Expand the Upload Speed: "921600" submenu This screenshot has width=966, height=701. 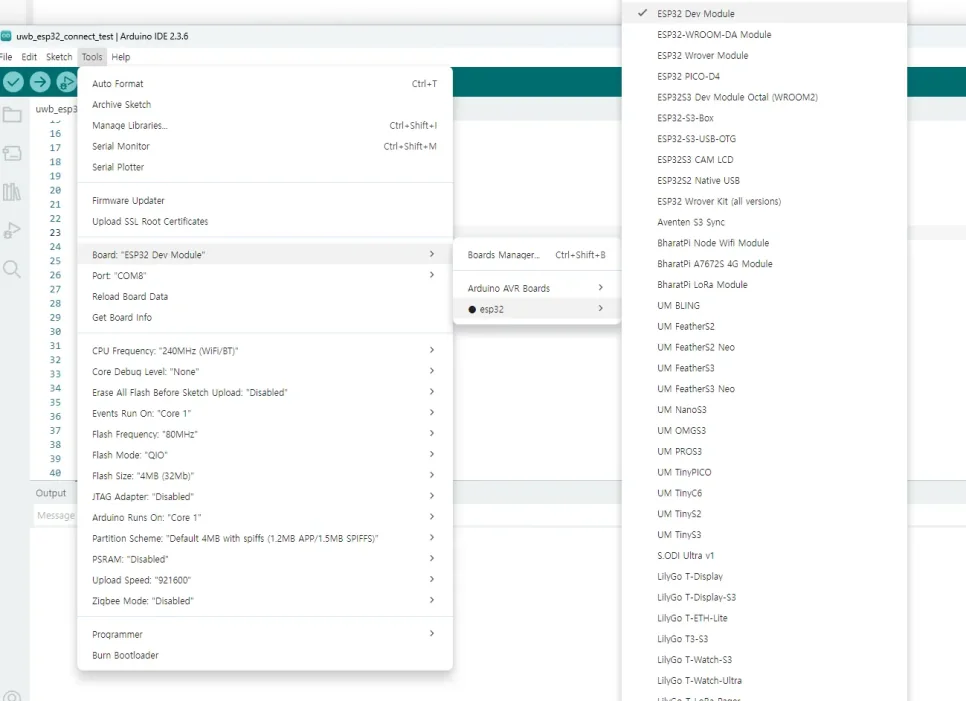(265, 580)
